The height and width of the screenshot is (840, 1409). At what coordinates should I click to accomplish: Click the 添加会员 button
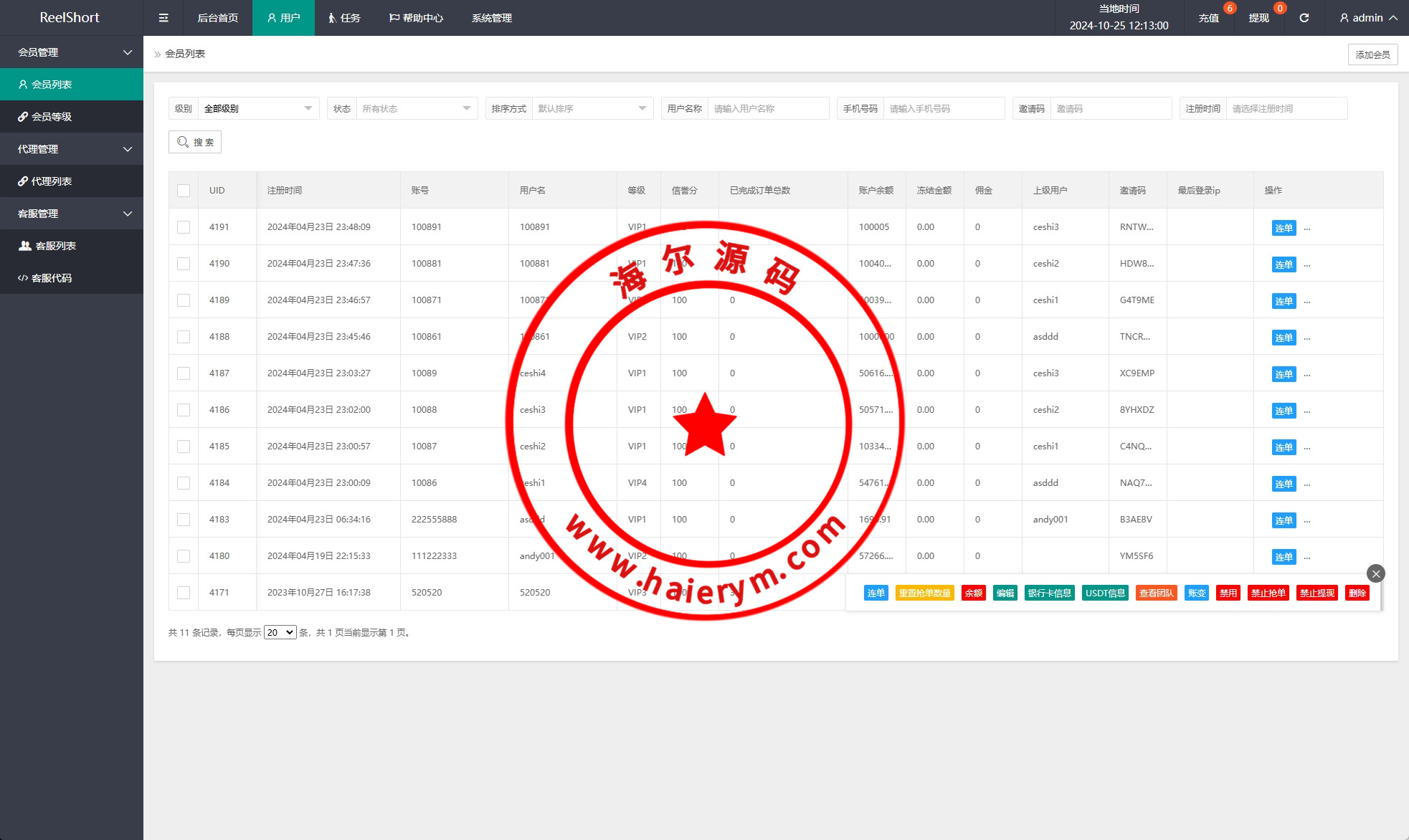tap(1372, 54)
